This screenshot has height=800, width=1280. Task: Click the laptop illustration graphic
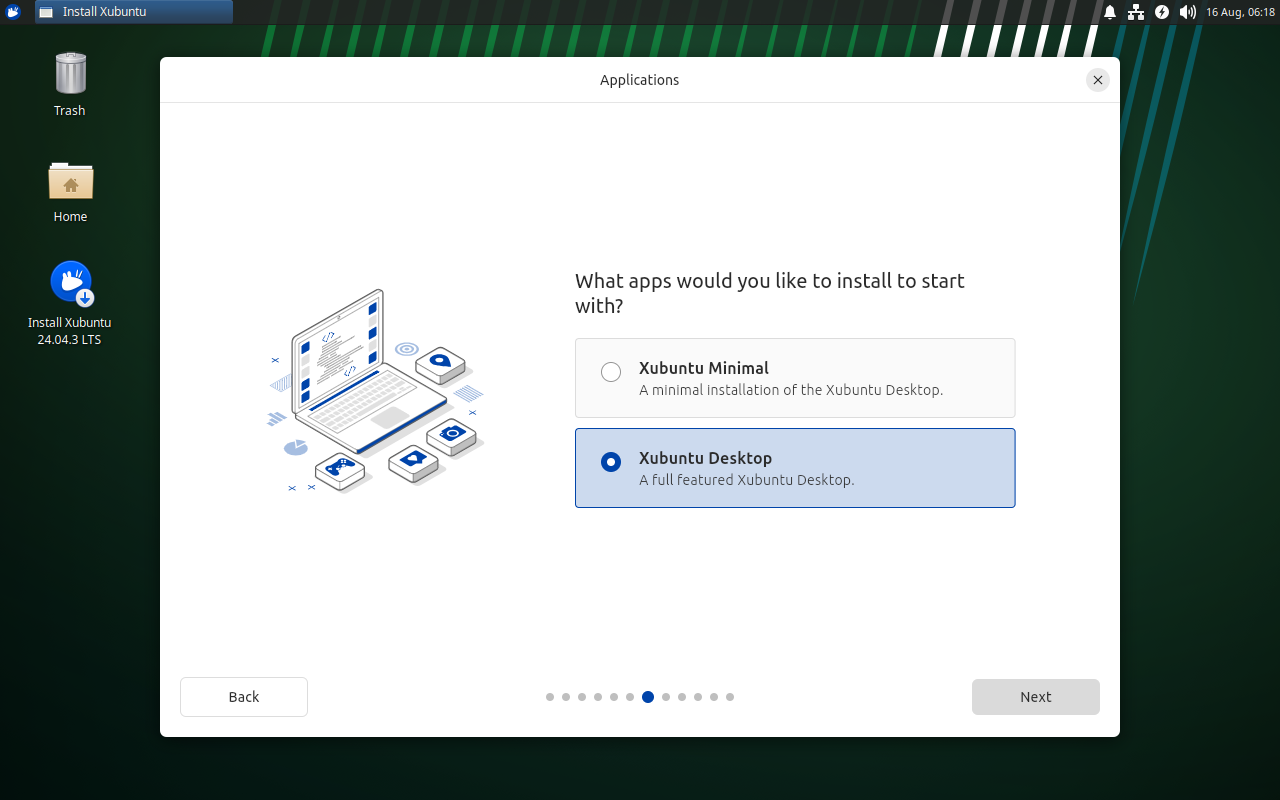375,391
